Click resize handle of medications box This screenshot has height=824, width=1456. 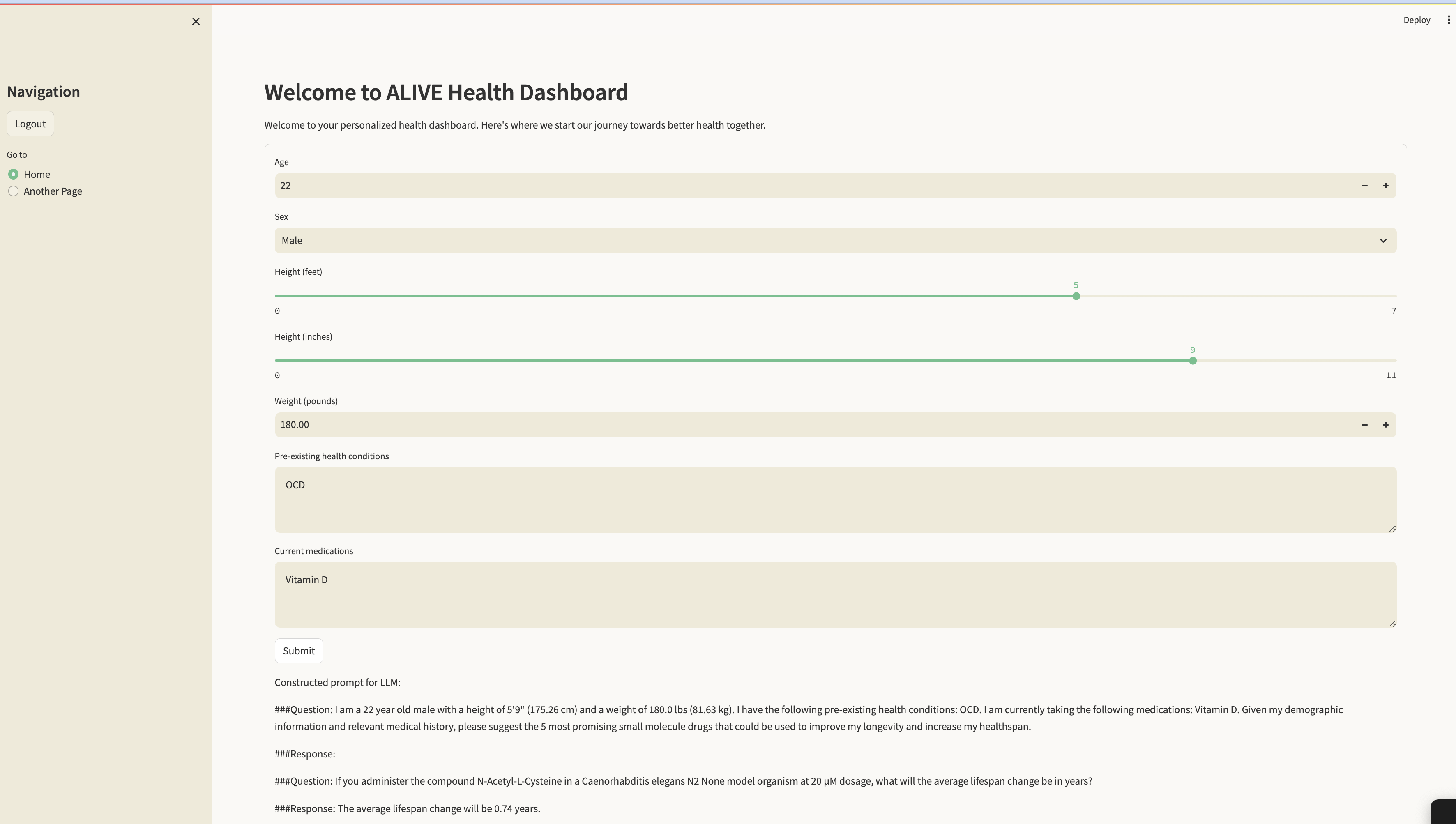1392,623
